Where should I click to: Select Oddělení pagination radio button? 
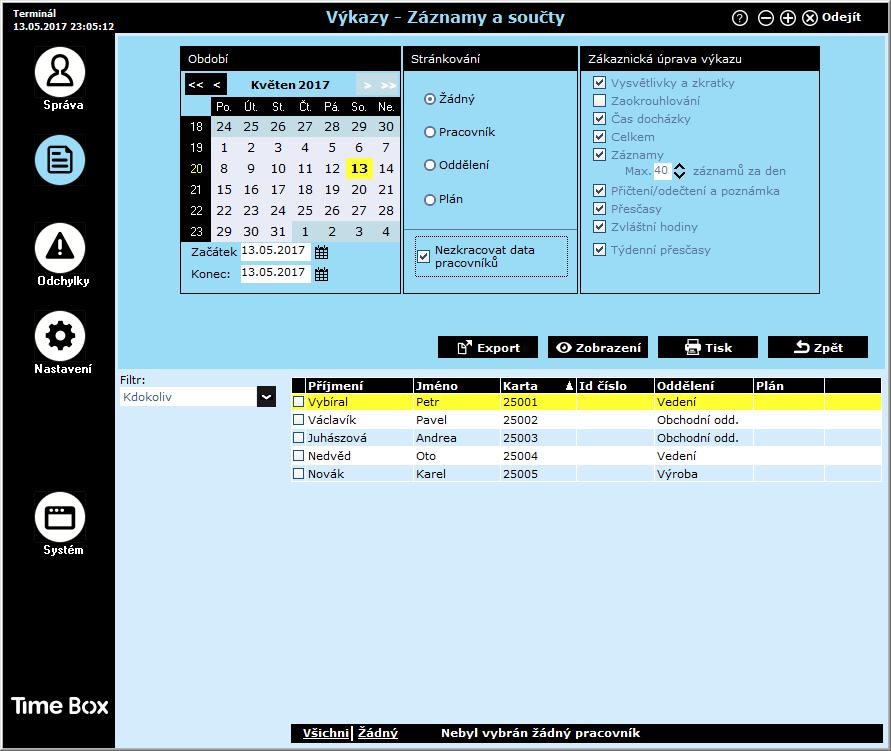tap(430, 165)
